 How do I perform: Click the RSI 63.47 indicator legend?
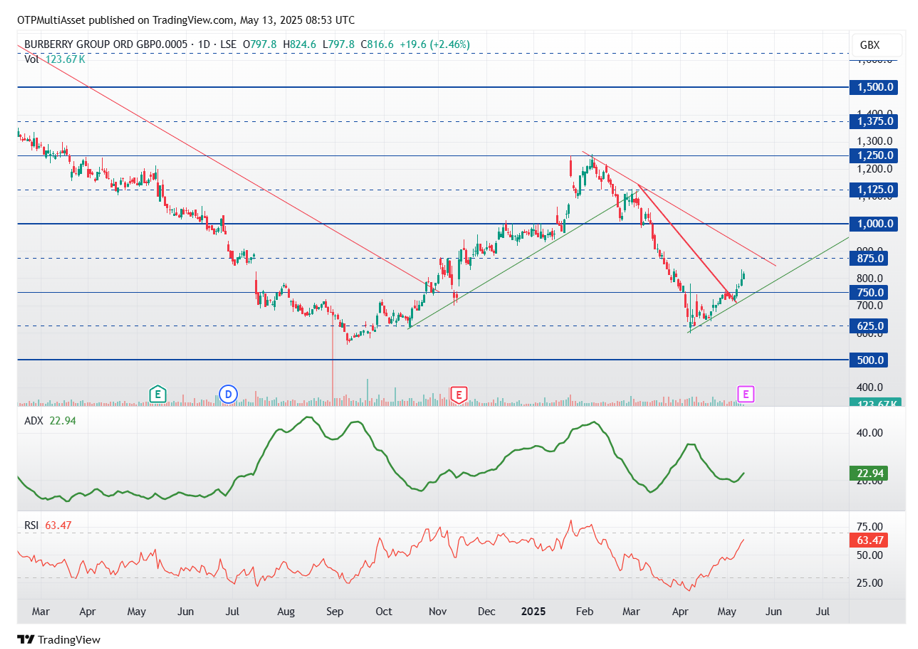point(48,526)
